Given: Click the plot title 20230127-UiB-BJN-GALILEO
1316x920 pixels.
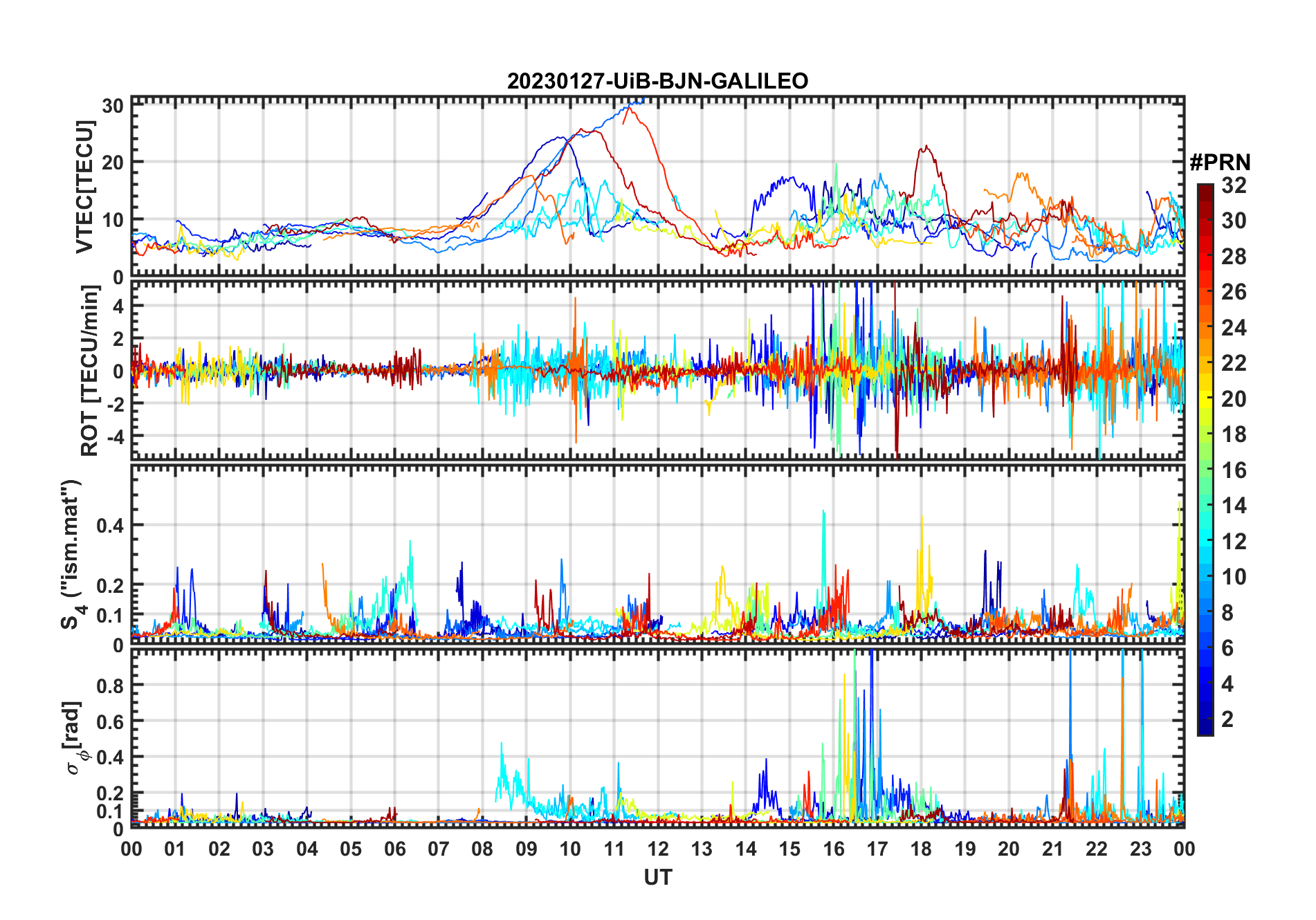Looking at the screenshot, I should (x=657, y=81).
